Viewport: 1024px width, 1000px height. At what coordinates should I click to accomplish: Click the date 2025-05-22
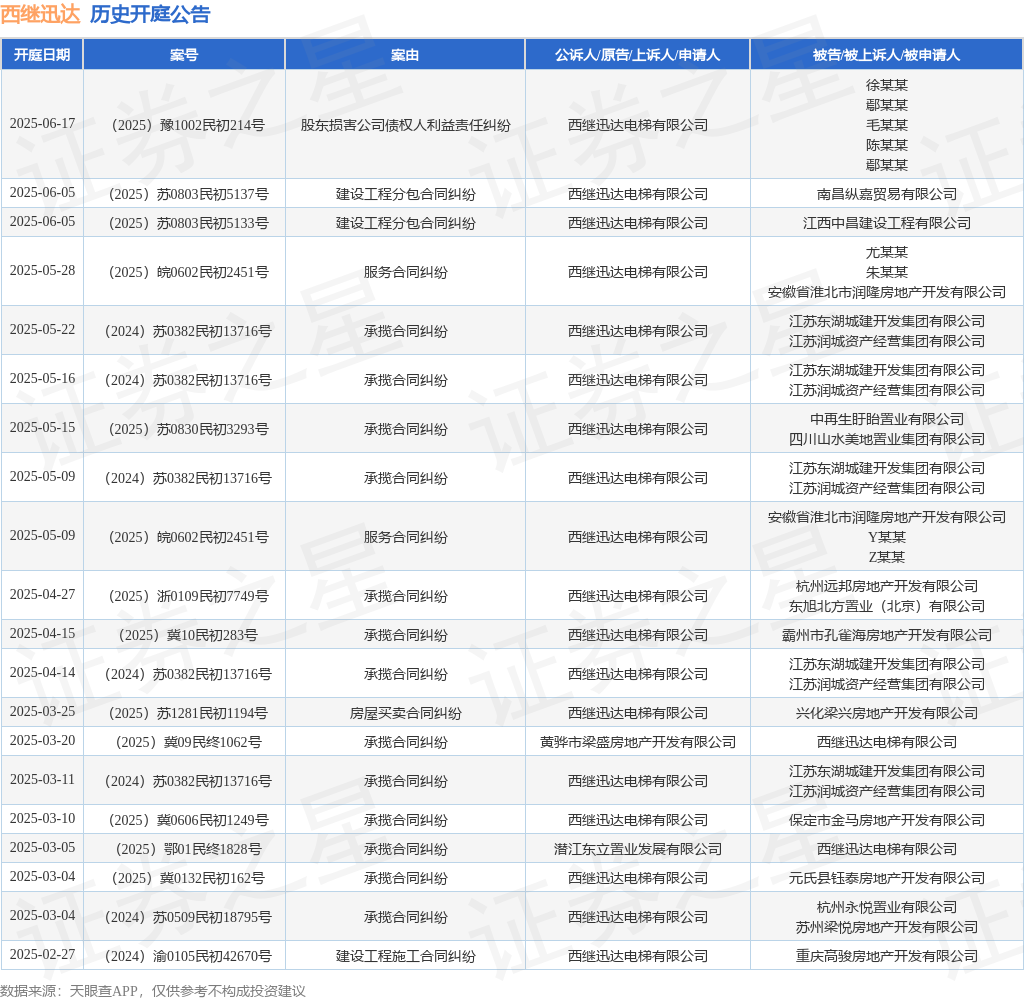point(42,329)
